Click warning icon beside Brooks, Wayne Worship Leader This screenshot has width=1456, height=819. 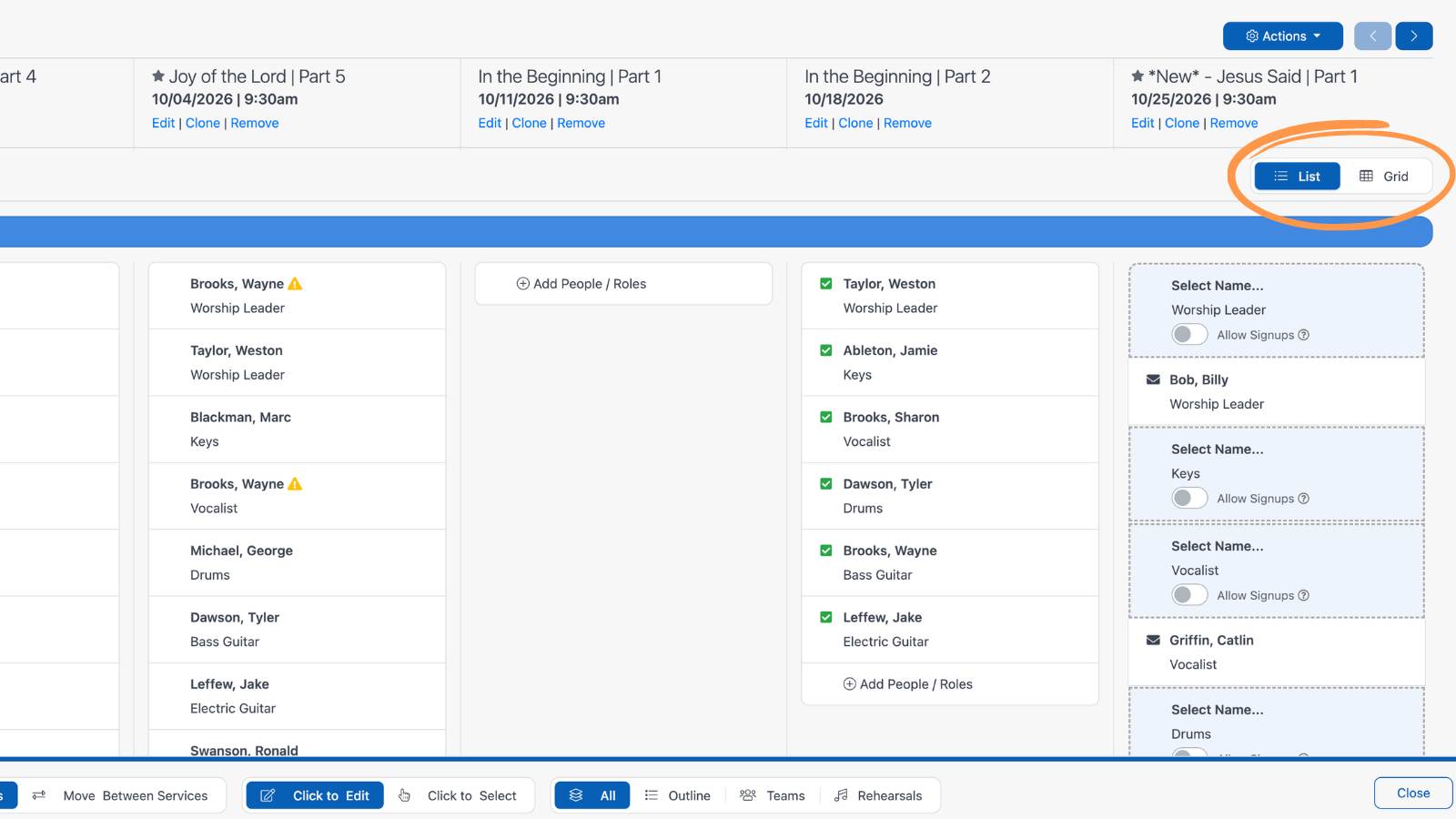tap(295, 284)
